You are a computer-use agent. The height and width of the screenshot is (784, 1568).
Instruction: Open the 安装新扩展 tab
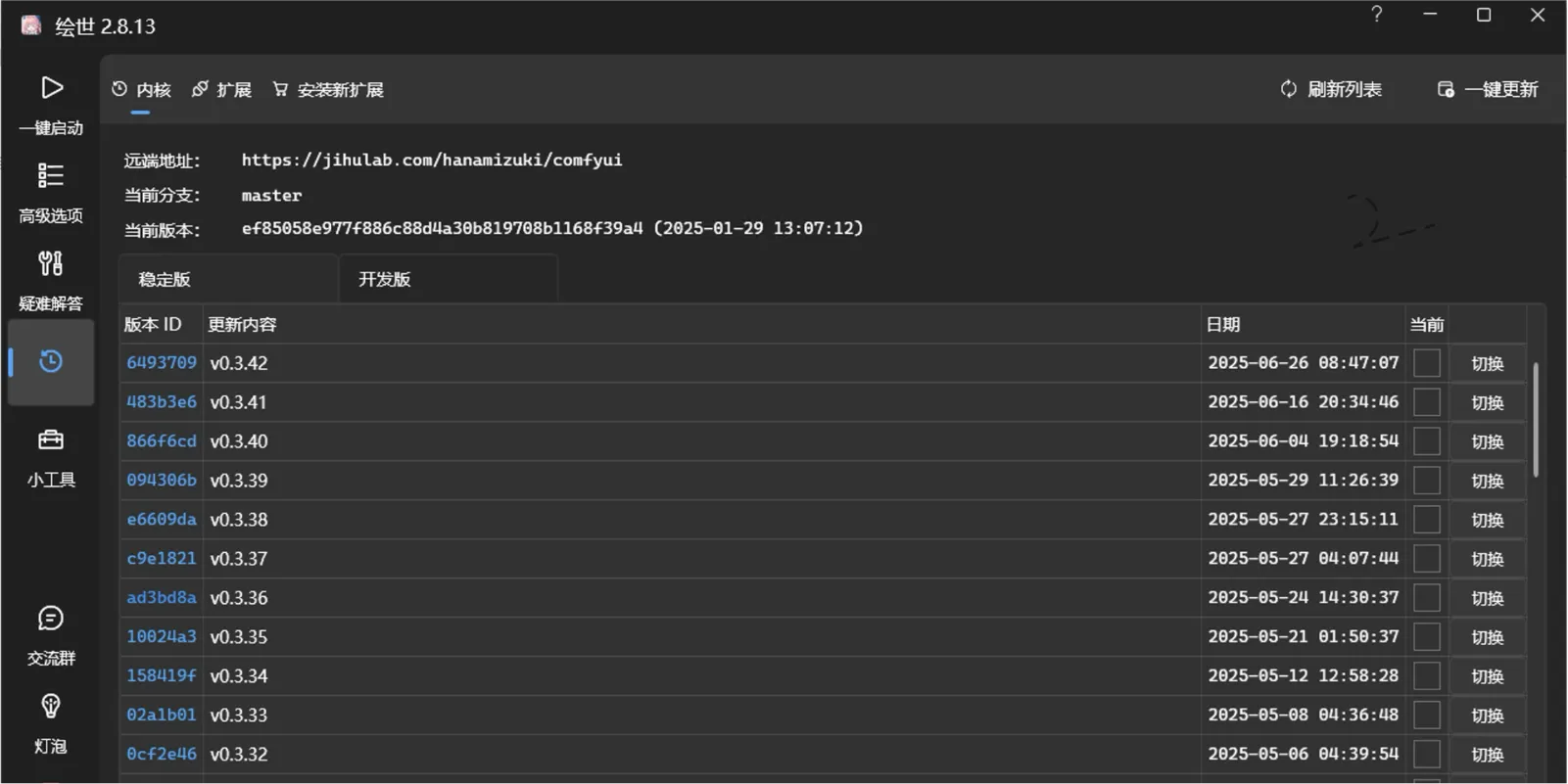pos(328,90)
